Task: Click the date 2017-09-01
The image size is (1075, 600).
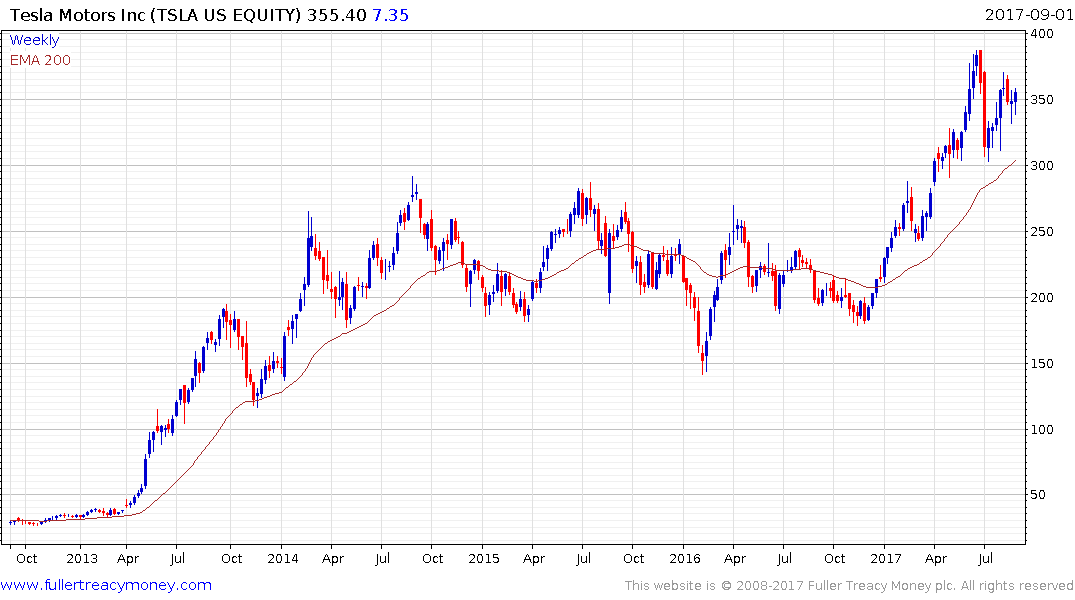Action: pyautogui.click(x=1029, y=14)
